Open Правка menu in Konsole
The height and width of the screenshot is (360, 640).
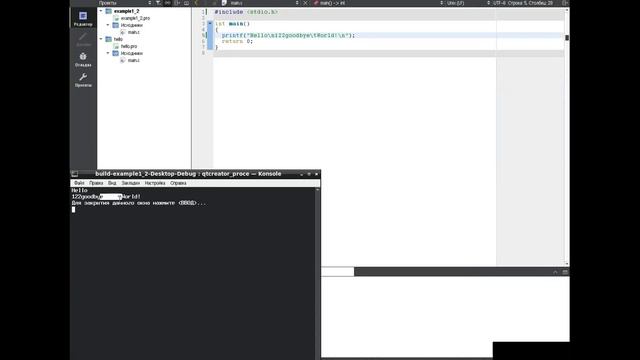(96, 183)
